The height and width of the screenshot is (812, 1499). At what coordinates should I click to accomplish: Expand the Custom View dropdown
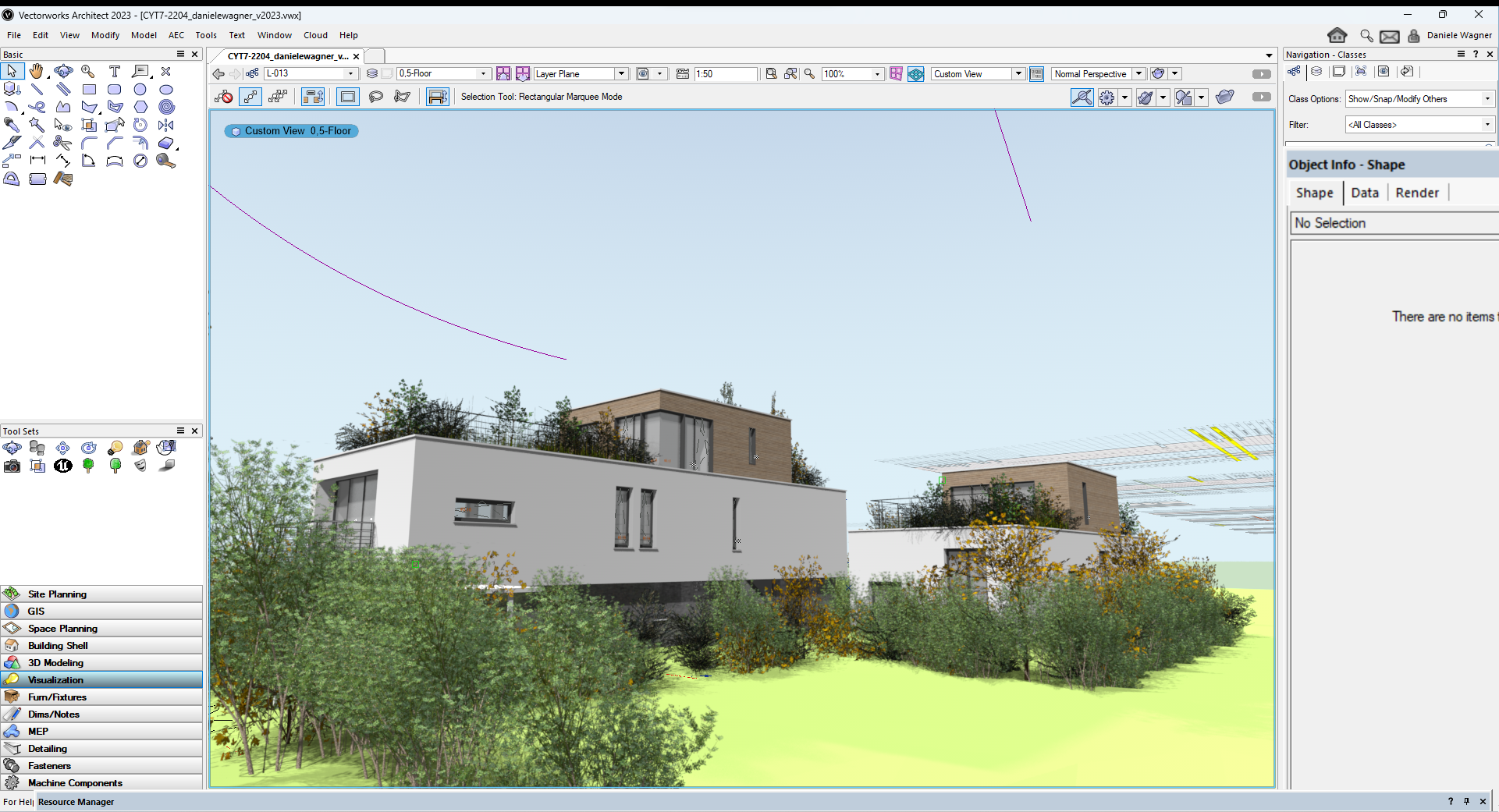pyautogui.click(x=1018, y=73)
